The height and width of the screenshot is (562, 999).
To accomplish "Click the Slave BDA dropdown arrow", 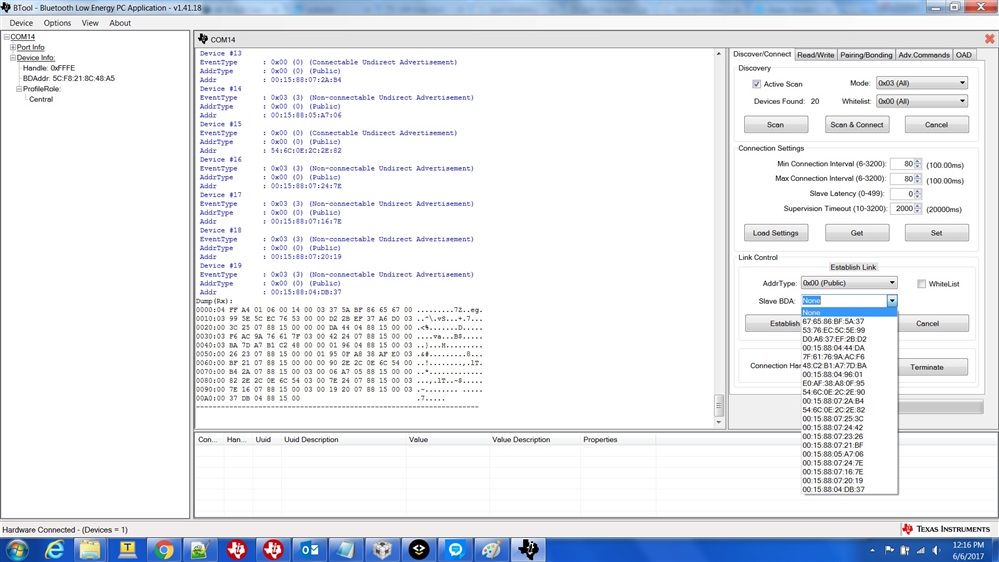I will 892,301.
